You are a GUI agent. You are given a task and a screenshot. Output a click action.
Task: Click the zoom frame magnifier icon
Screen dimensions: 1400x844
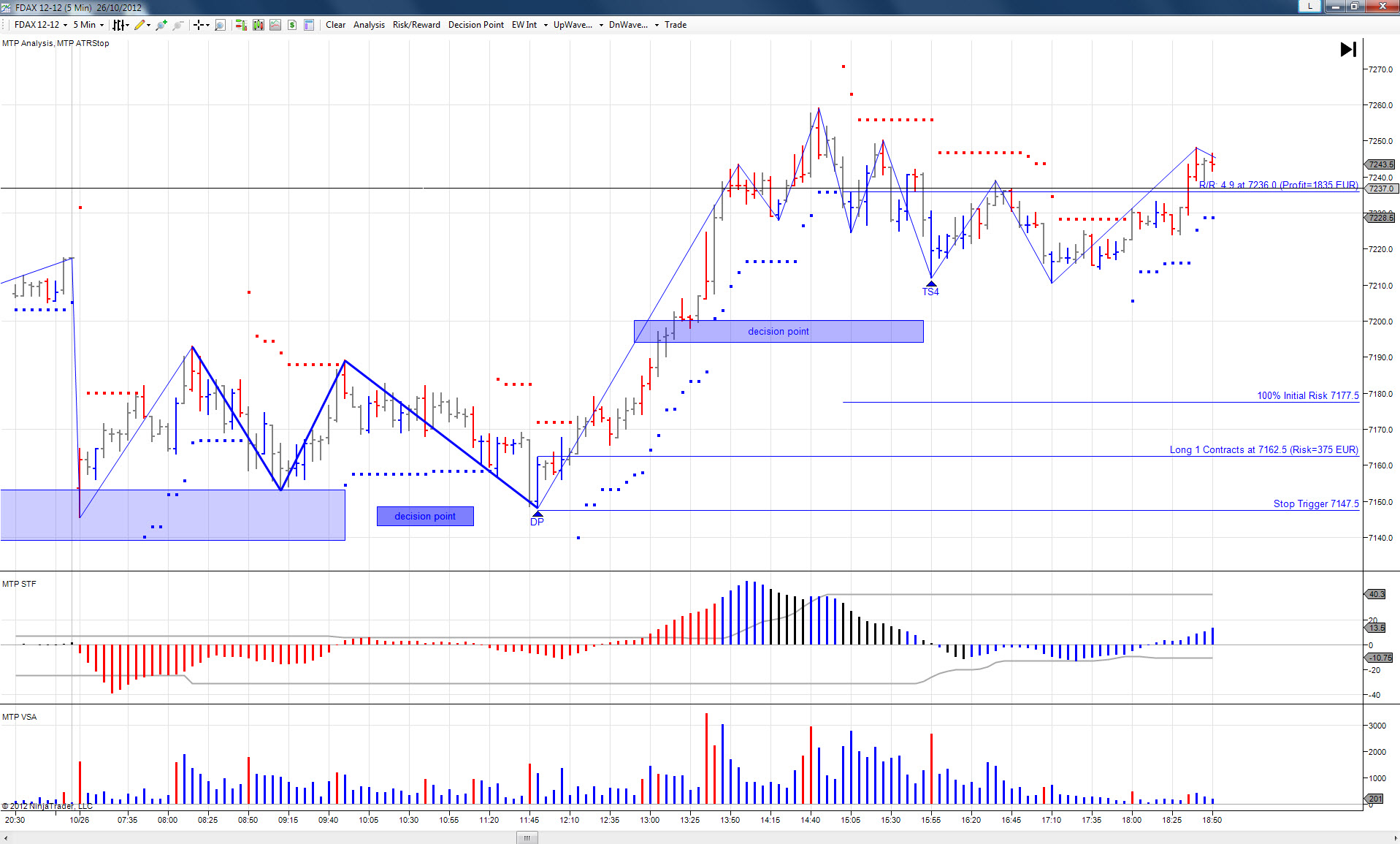click(220, 25)
